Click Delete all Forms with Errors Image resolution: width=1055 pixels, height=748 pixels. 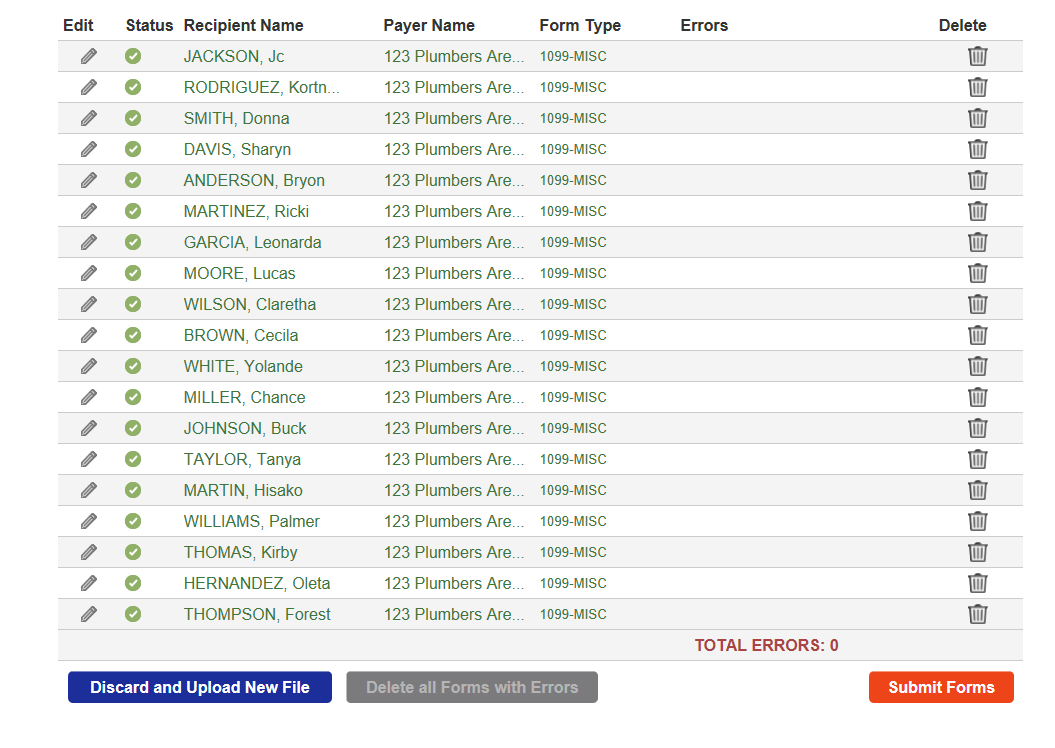coord(472,687)
